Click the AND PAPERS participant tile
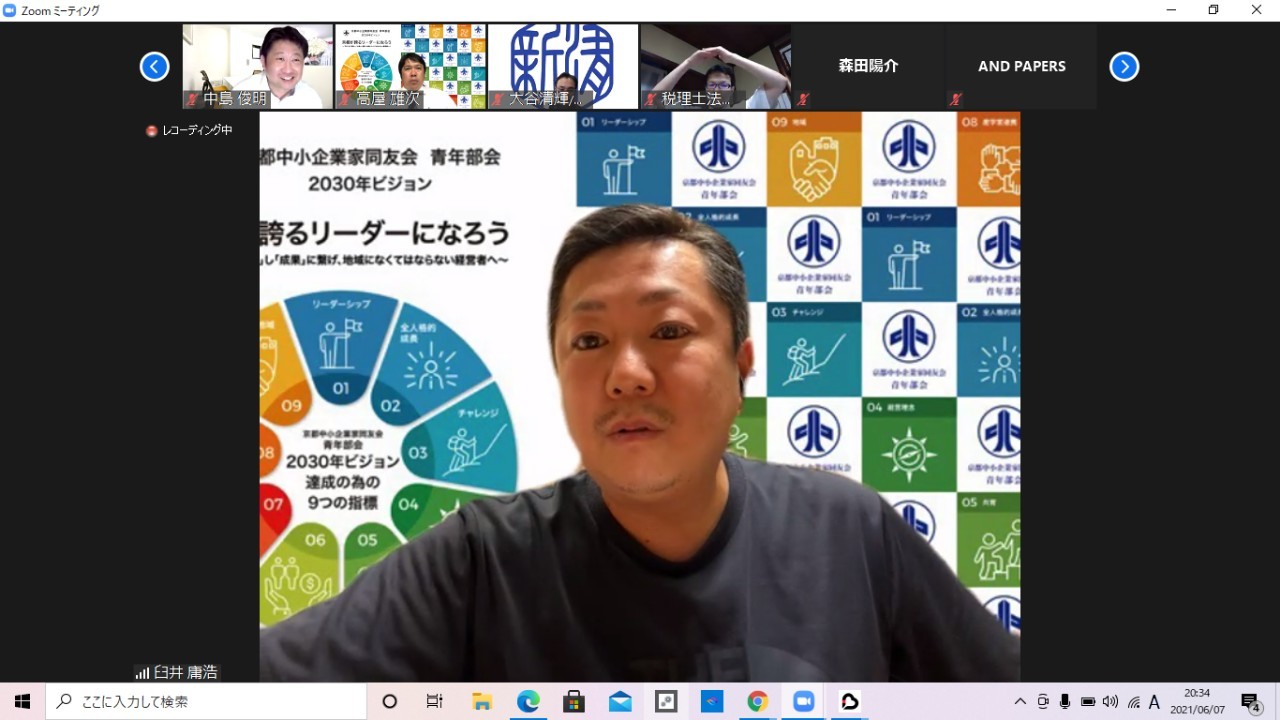Screen dimensions: 1280x720 point(1021,66)
